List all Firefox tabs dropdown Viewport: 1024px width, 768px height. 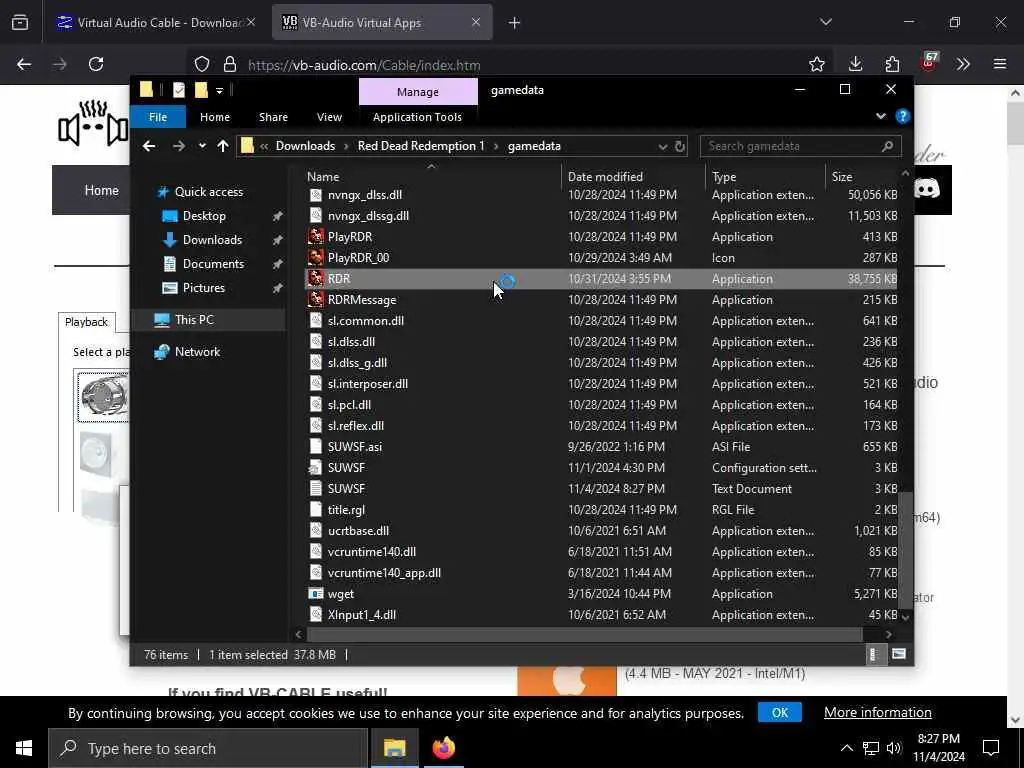point(825,22)
